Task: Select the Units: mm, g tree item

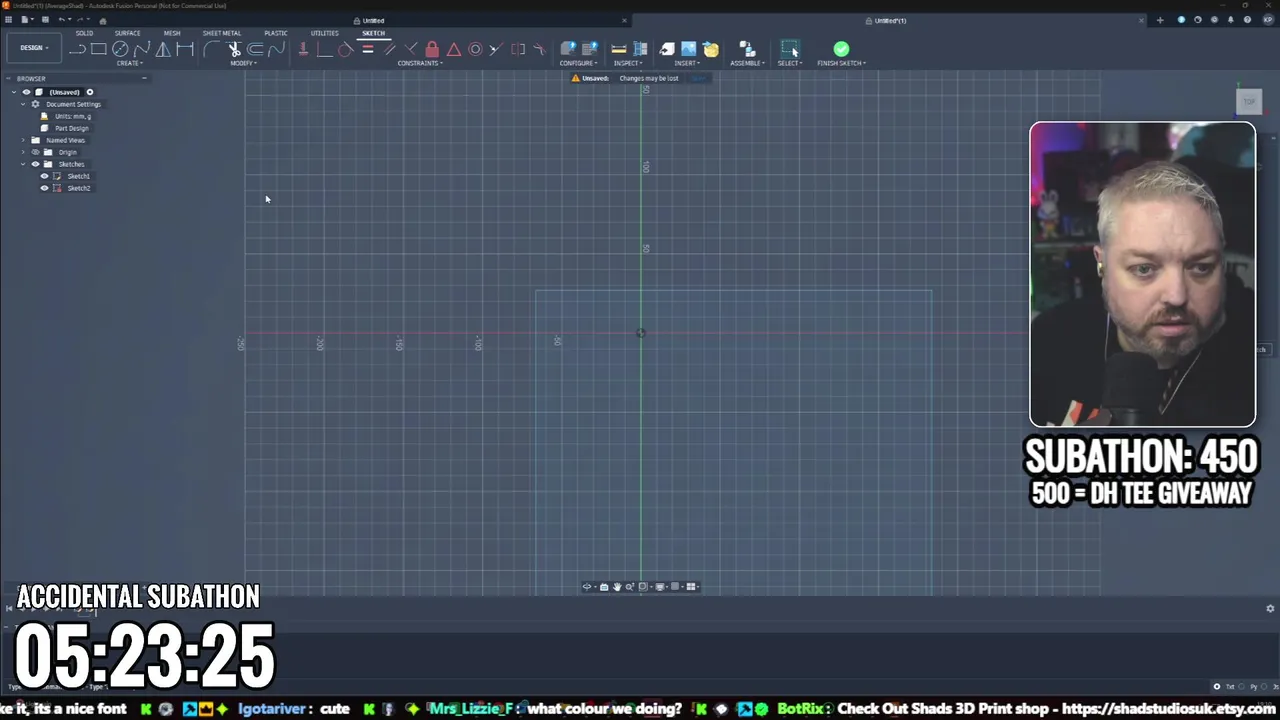Action: [73, 116]
